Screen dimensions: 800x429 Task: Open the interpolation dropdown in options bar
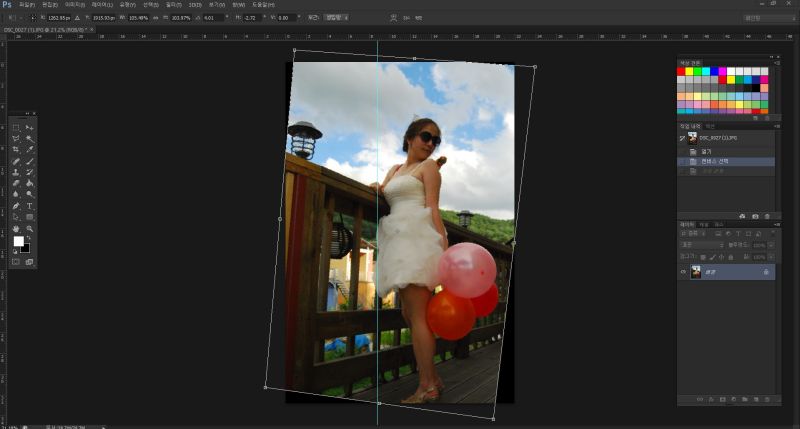[336, 18]
